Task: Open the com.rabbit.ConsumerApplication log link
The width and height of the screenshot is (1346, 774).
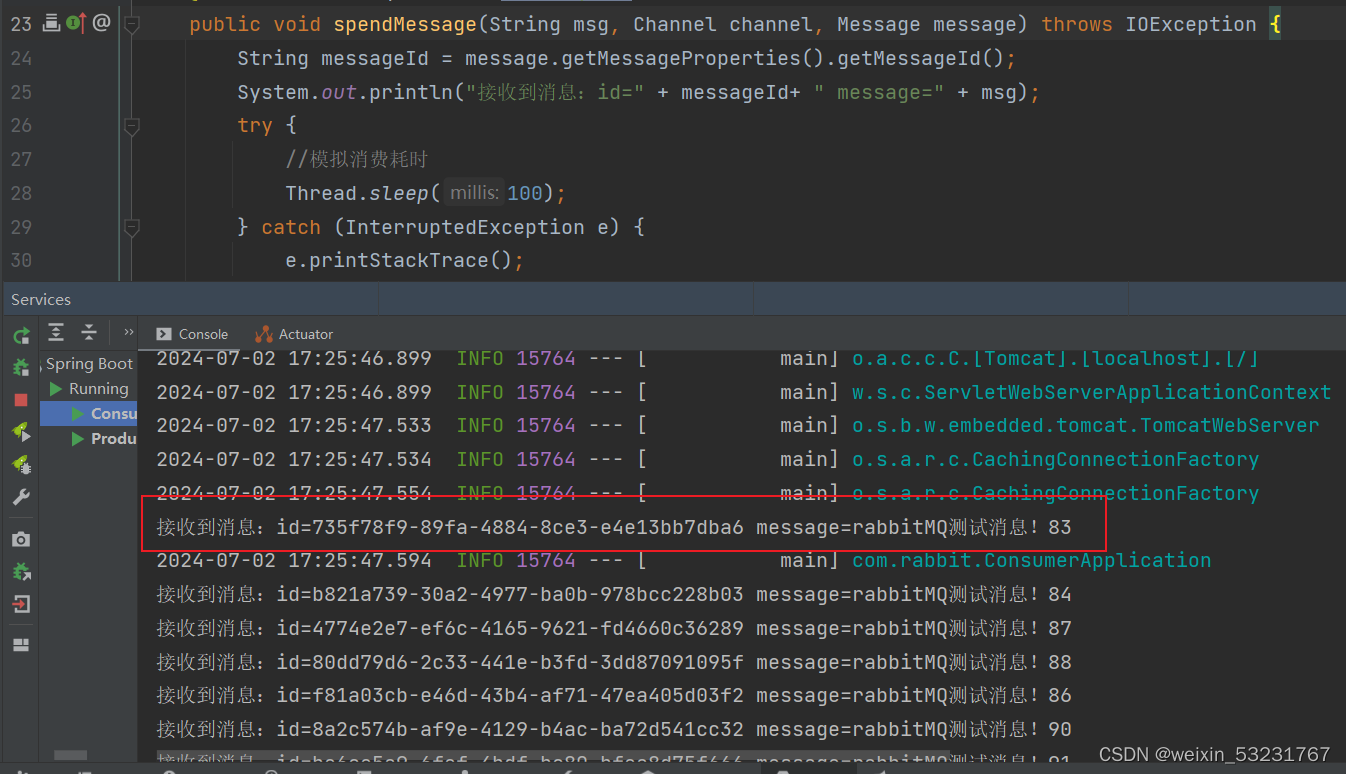Action: (x=1031, y=560)
